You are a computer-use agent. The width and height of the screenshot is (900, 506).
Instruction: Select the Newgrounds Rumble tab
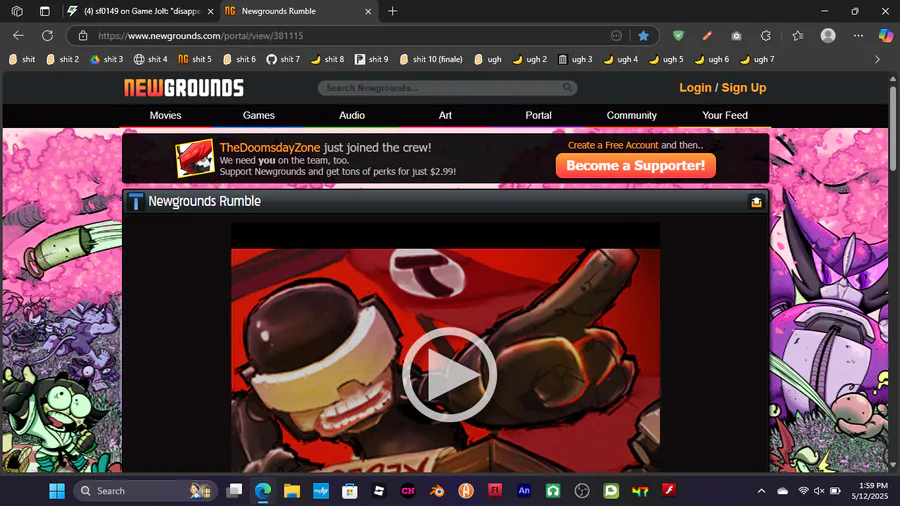click(x=298, y=11)
